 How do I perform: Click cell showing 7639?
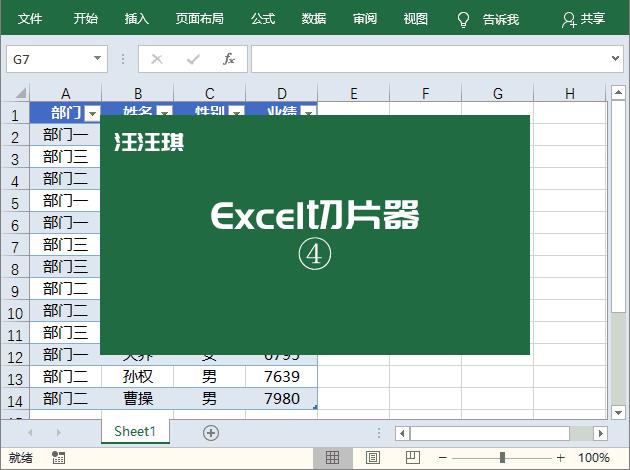(x=282, y=376)
